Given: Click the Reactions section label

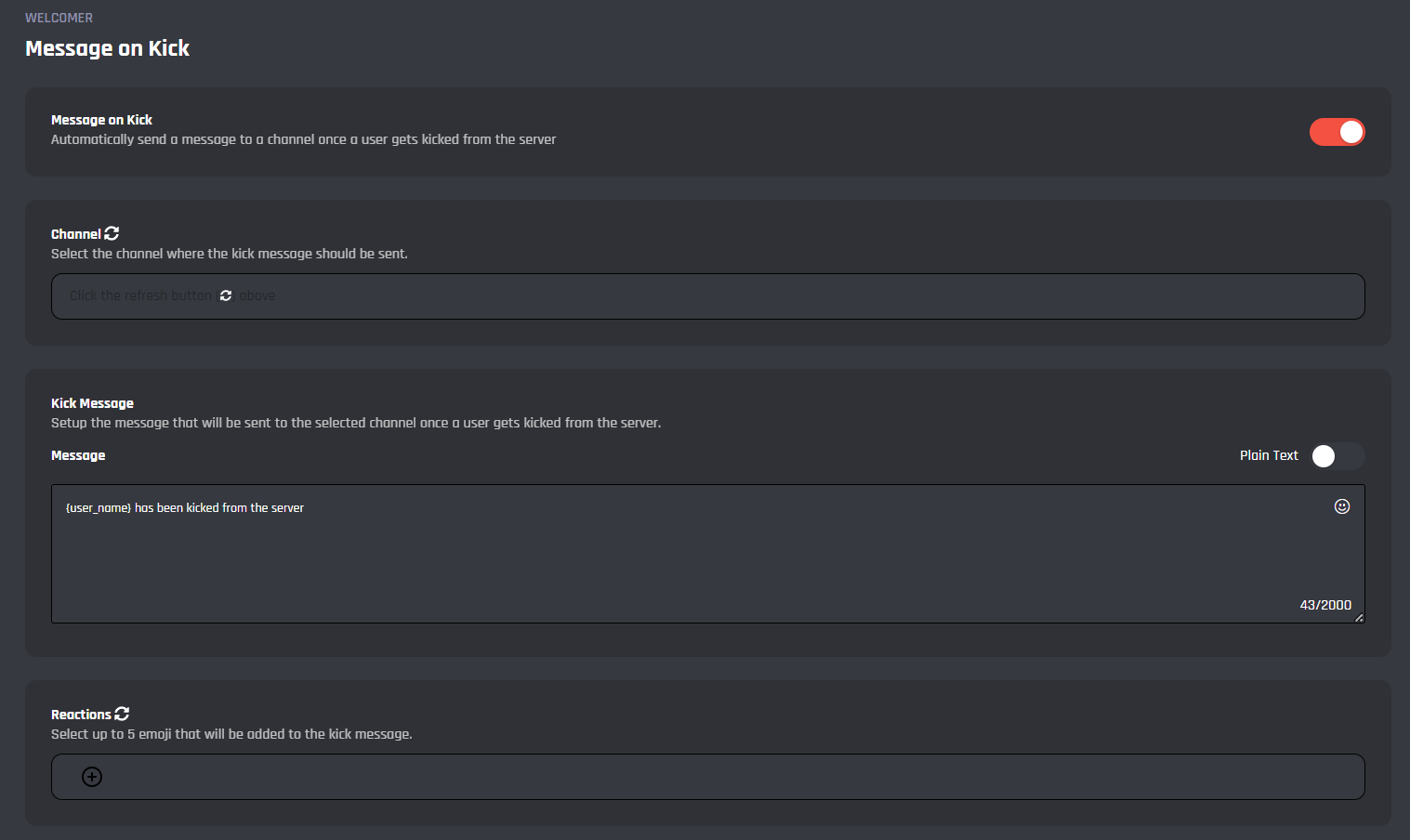Looking at the screenshot, I should pyautogui.click(x=81, y=715).
